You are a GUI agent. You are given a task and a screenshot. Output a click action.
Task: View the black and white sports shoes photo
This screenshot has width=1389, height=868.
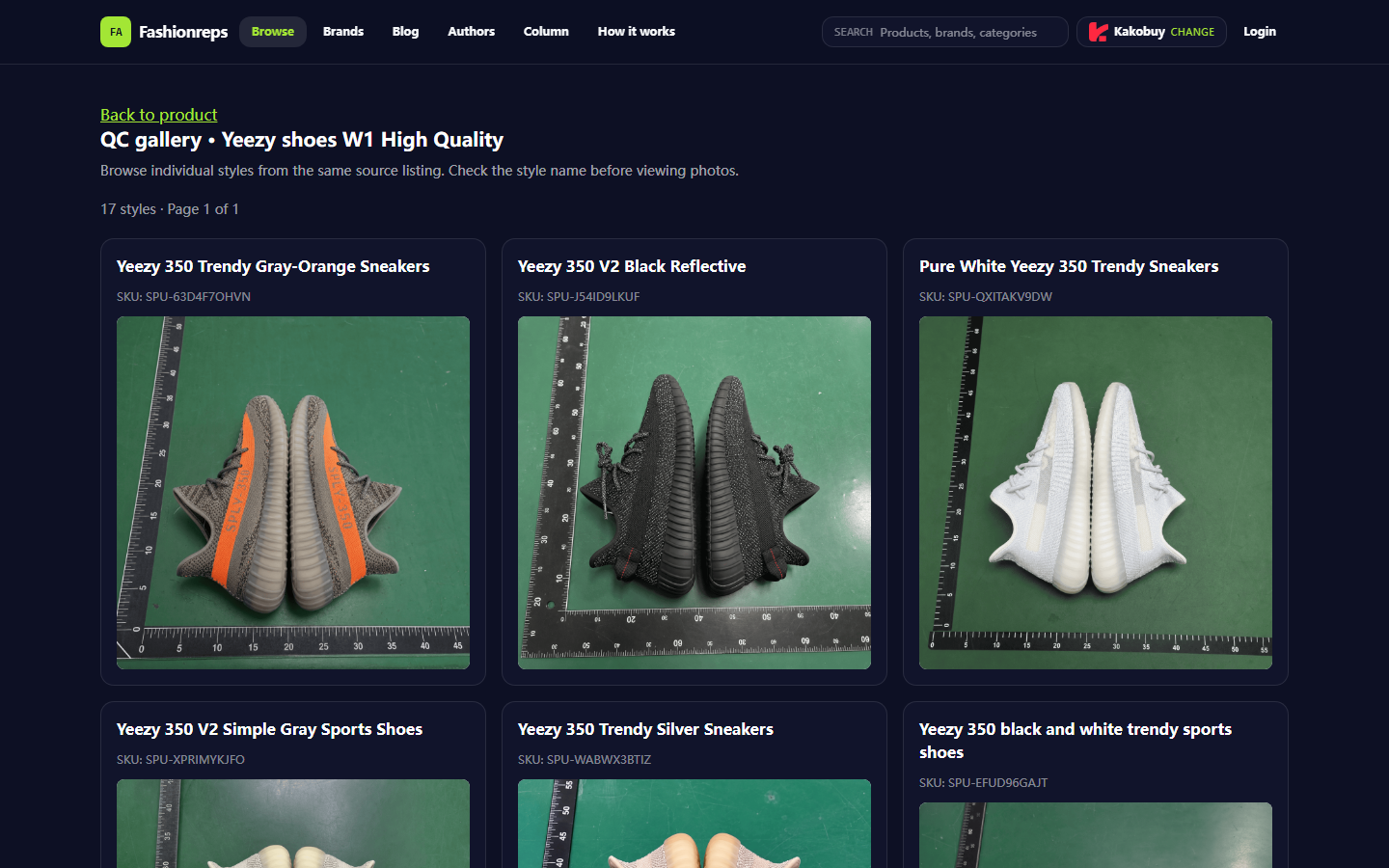(x=1096, y=835)
